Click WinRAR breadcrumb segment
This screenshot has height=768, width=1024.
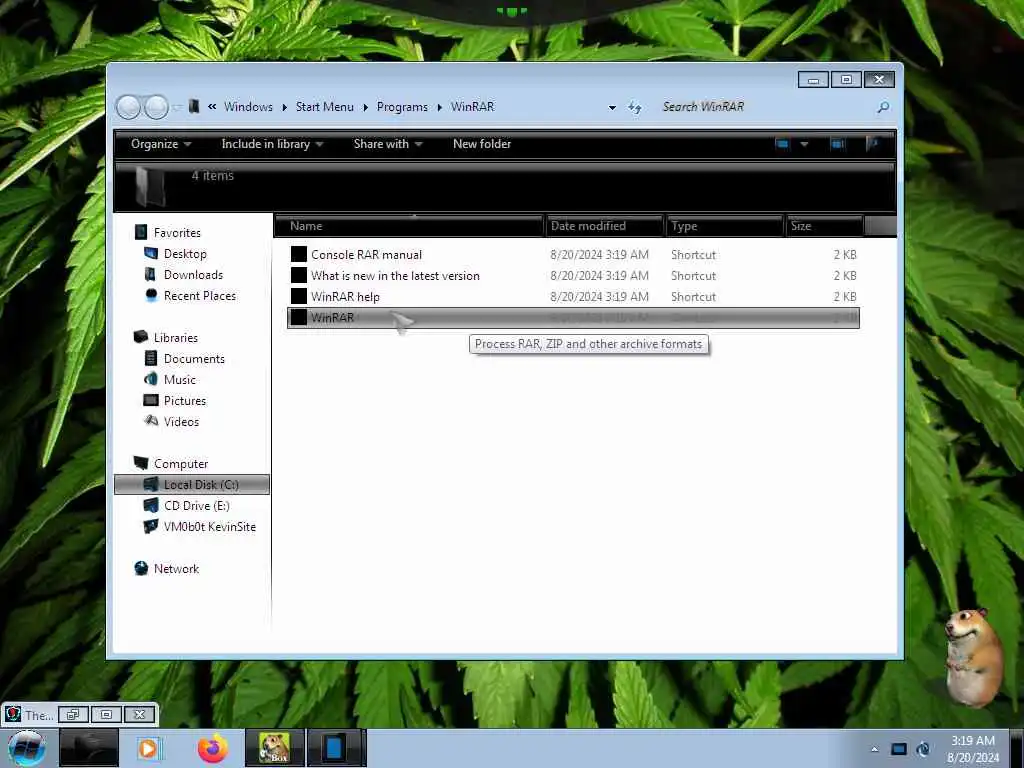click(472, 106)
